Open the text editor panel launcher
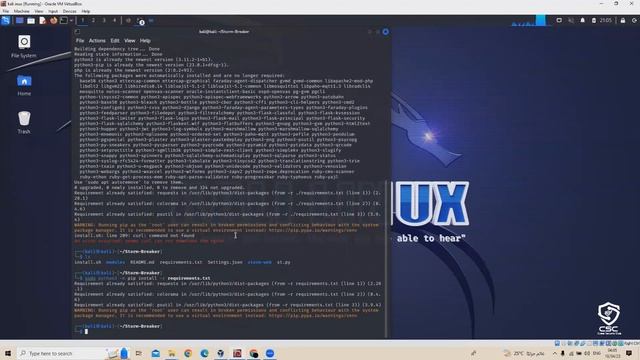Viewport: 640px width, 360px height. [42, 20]
